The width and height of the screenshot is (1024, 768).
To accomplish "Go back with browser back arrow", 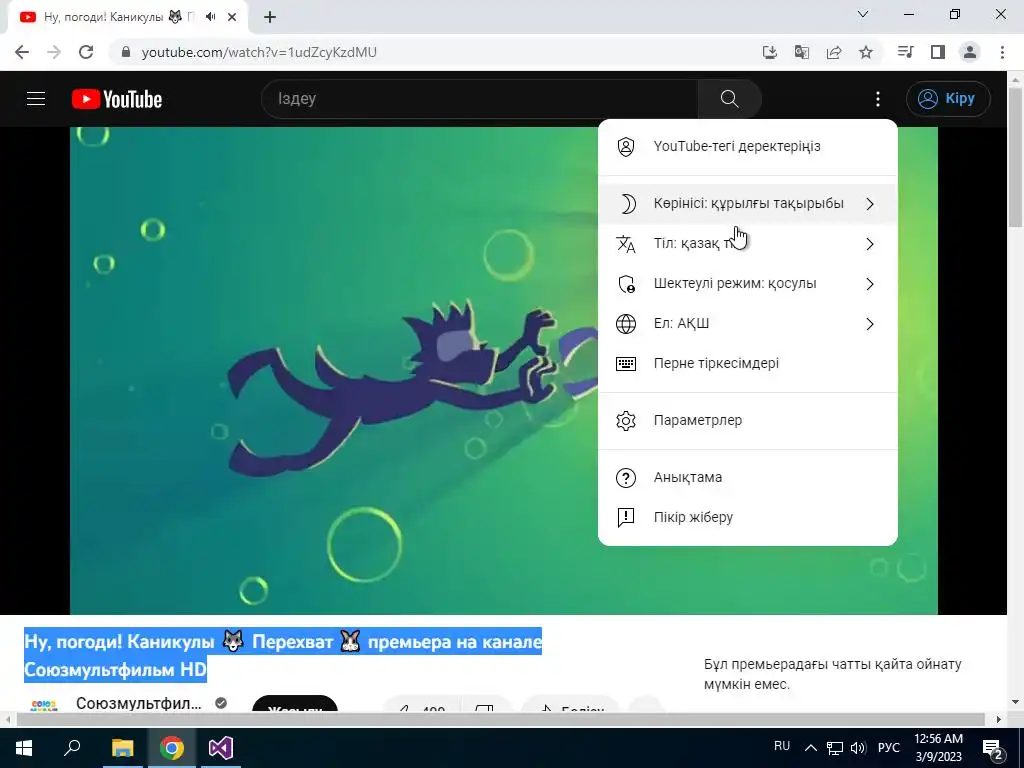I will click(x=22, y=52).
